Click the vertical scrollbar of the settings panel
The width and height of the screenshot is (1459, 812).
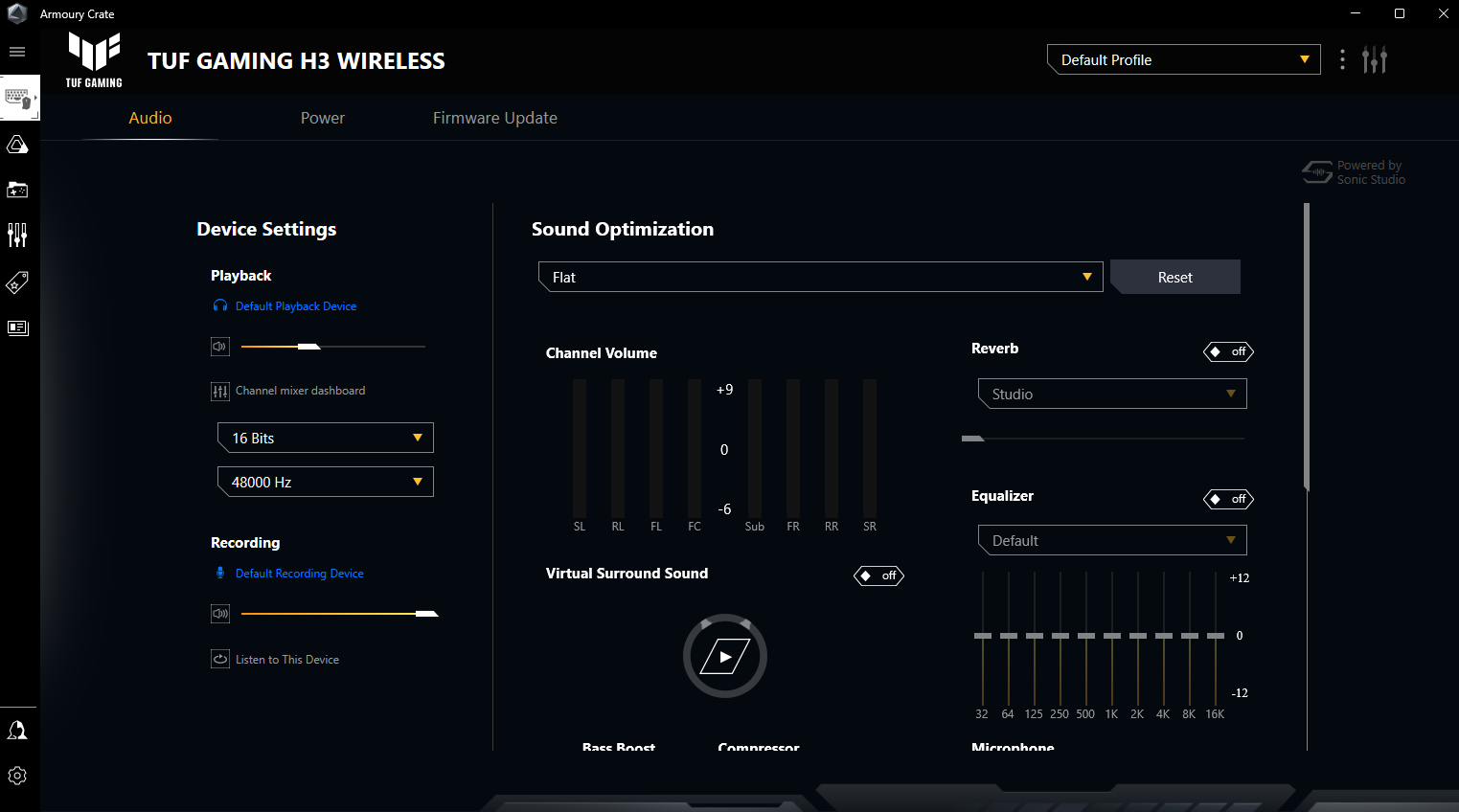click(1307, 347)
